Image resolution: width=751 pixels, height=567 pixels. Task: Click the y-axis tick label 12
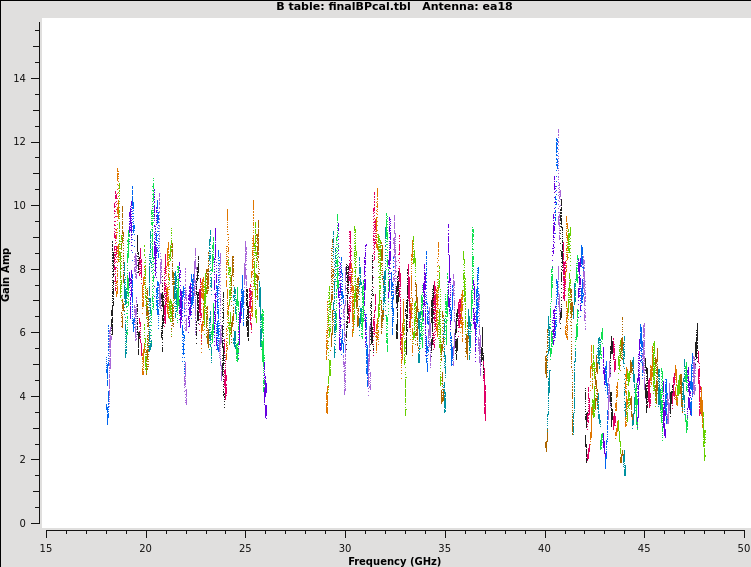[x=21, y=142]
